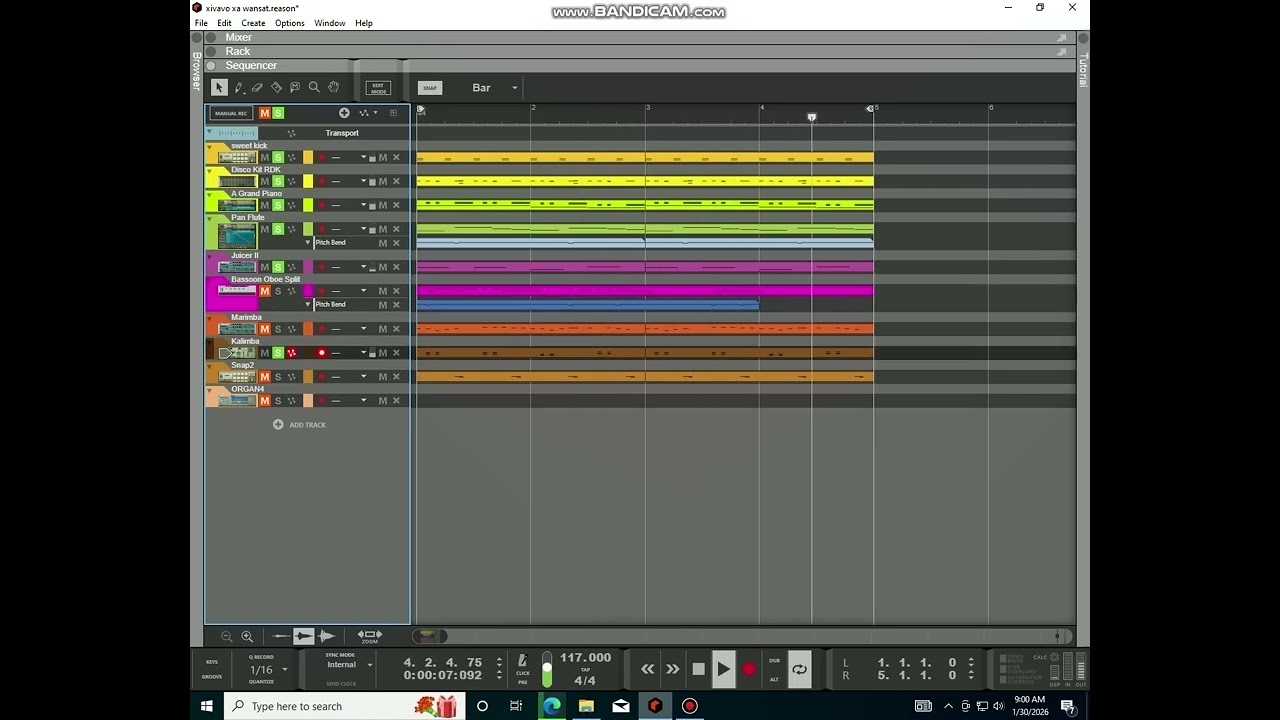Image resolution: width=1280 pixels, height=720 pixels.
Task: Click sweet kick device thumbnail icon
Action: [x=238, y=157]
